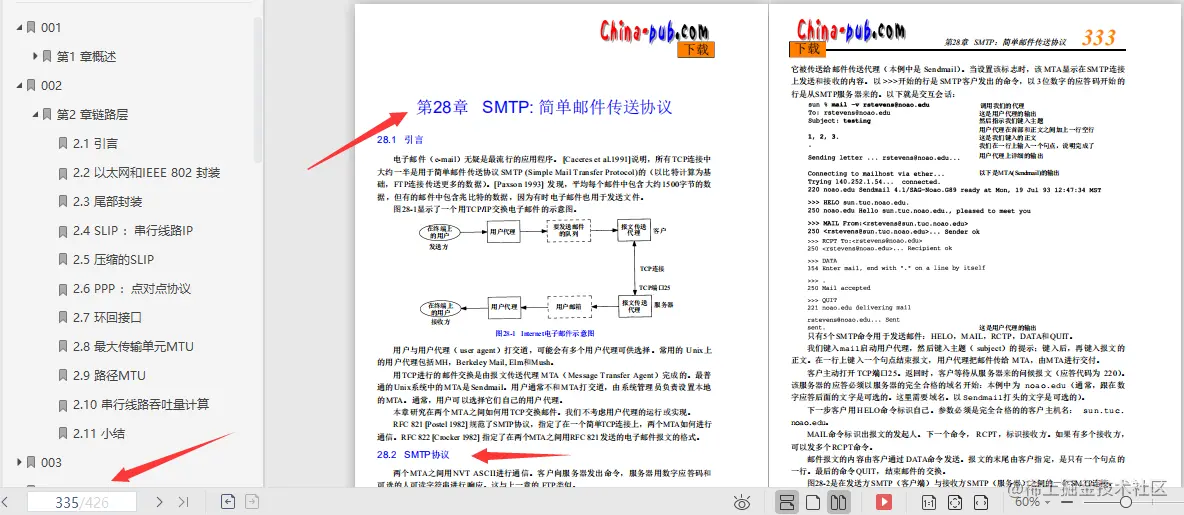Click bookmark icon beside 2.3 尾部封装
The image size is (1184, 515).
pyautogui.click(x=63, y=202)
